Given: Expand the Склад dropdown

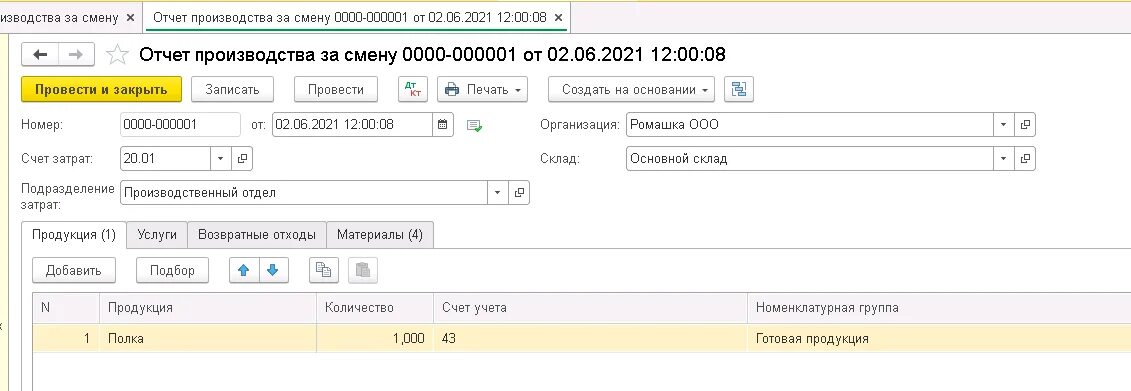Looking at the screenshot, I should pyautogui.click(x=1003, y=159).
